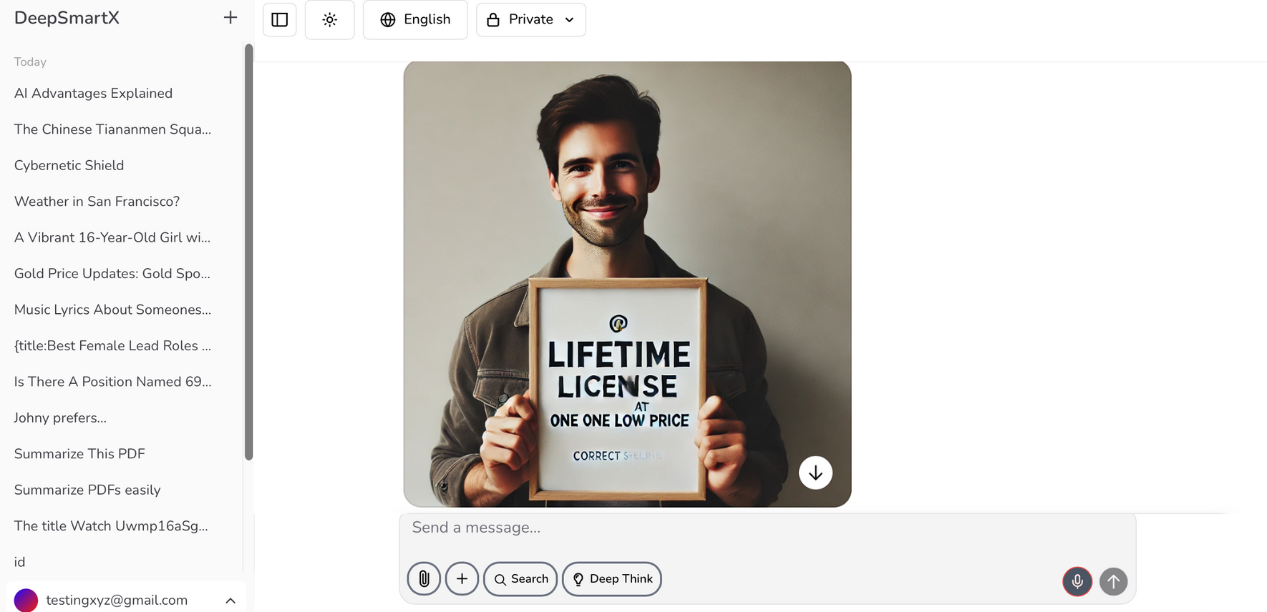The width and height of the screenshot is (1267, 612).
Task: Click the sidebar chat list scrollbar
Action: pyautogui.click(x=249, y=250)
